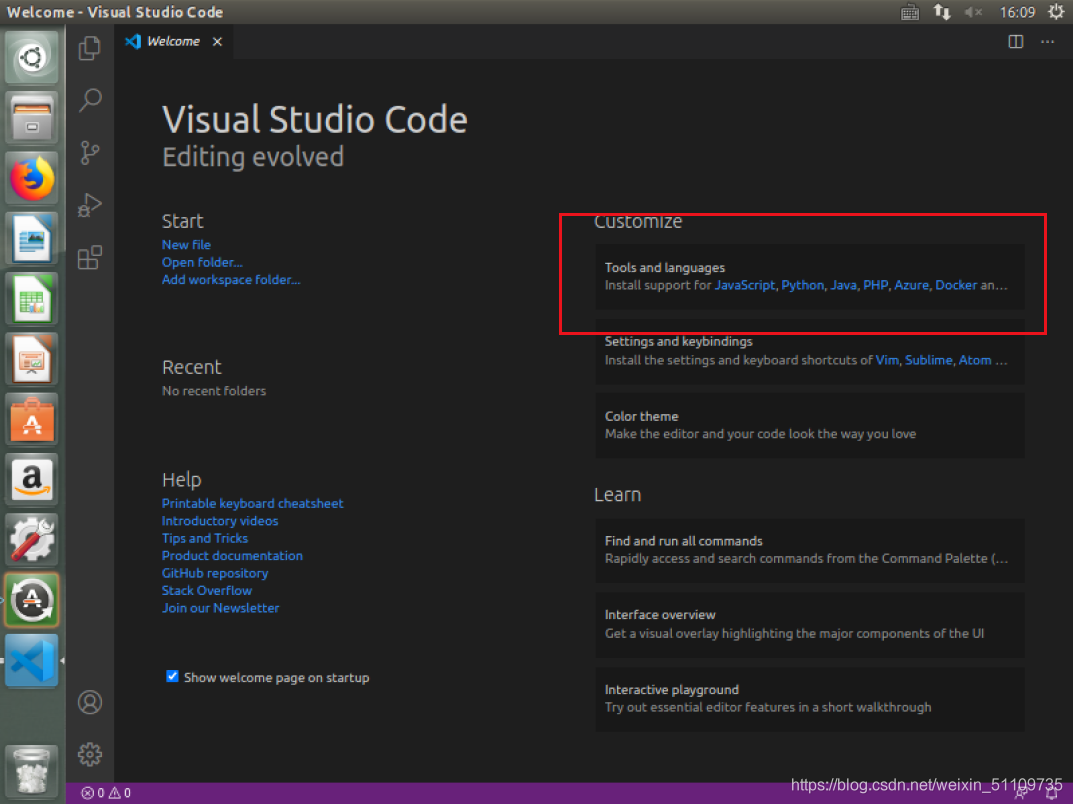Install Atom keybindings link

pos(974,360)
